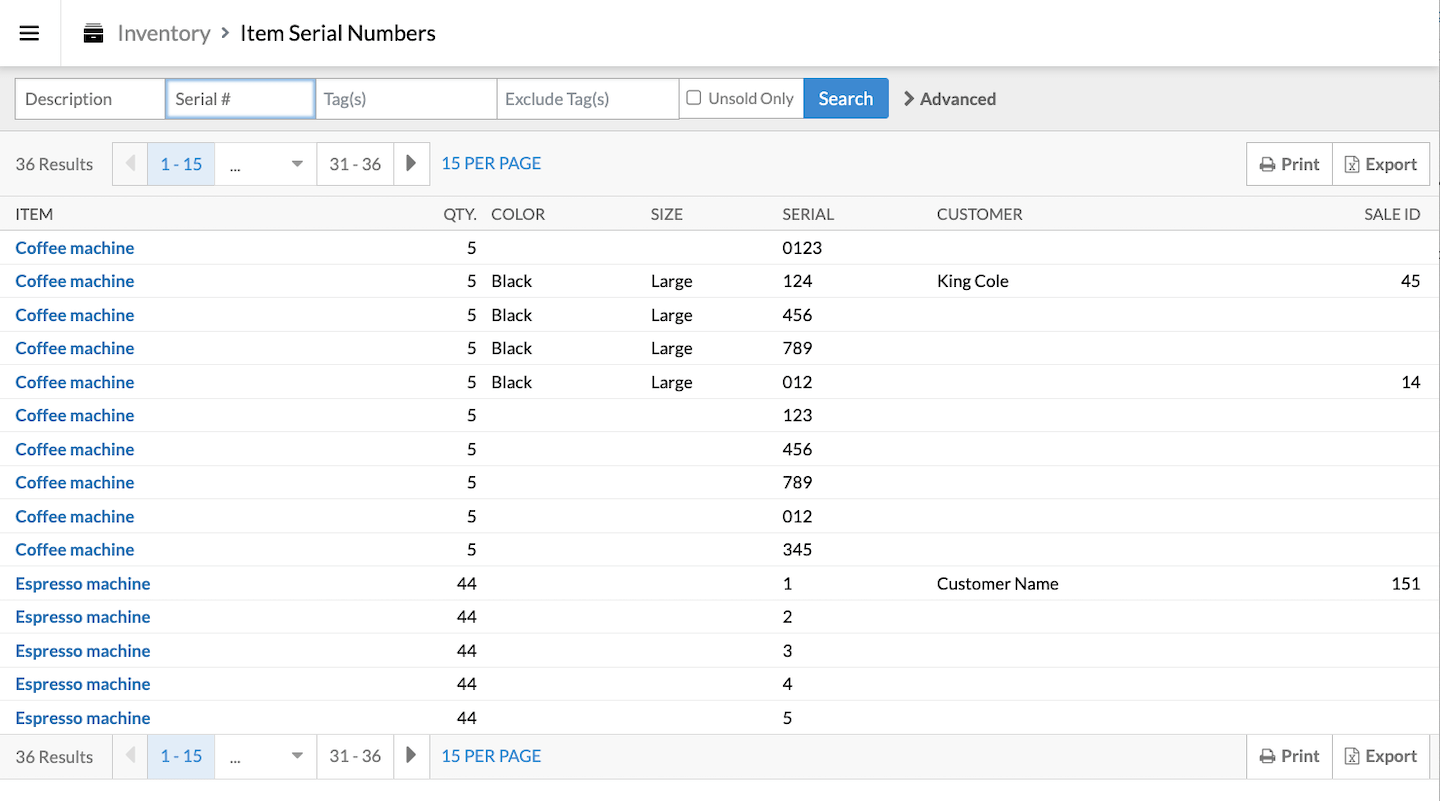
Task: Click the Inventory breadcrumb link
Action: point(163,33)
